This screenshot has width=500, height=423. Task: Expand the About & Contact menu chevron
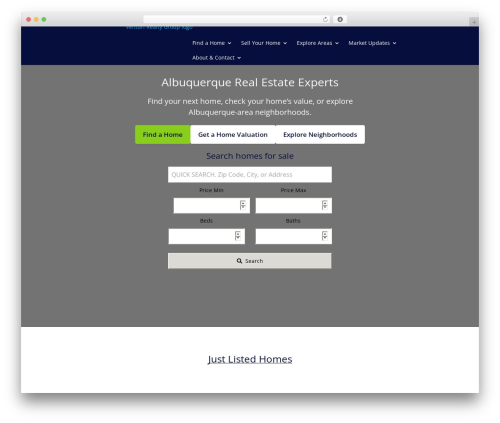pos(239,58)
